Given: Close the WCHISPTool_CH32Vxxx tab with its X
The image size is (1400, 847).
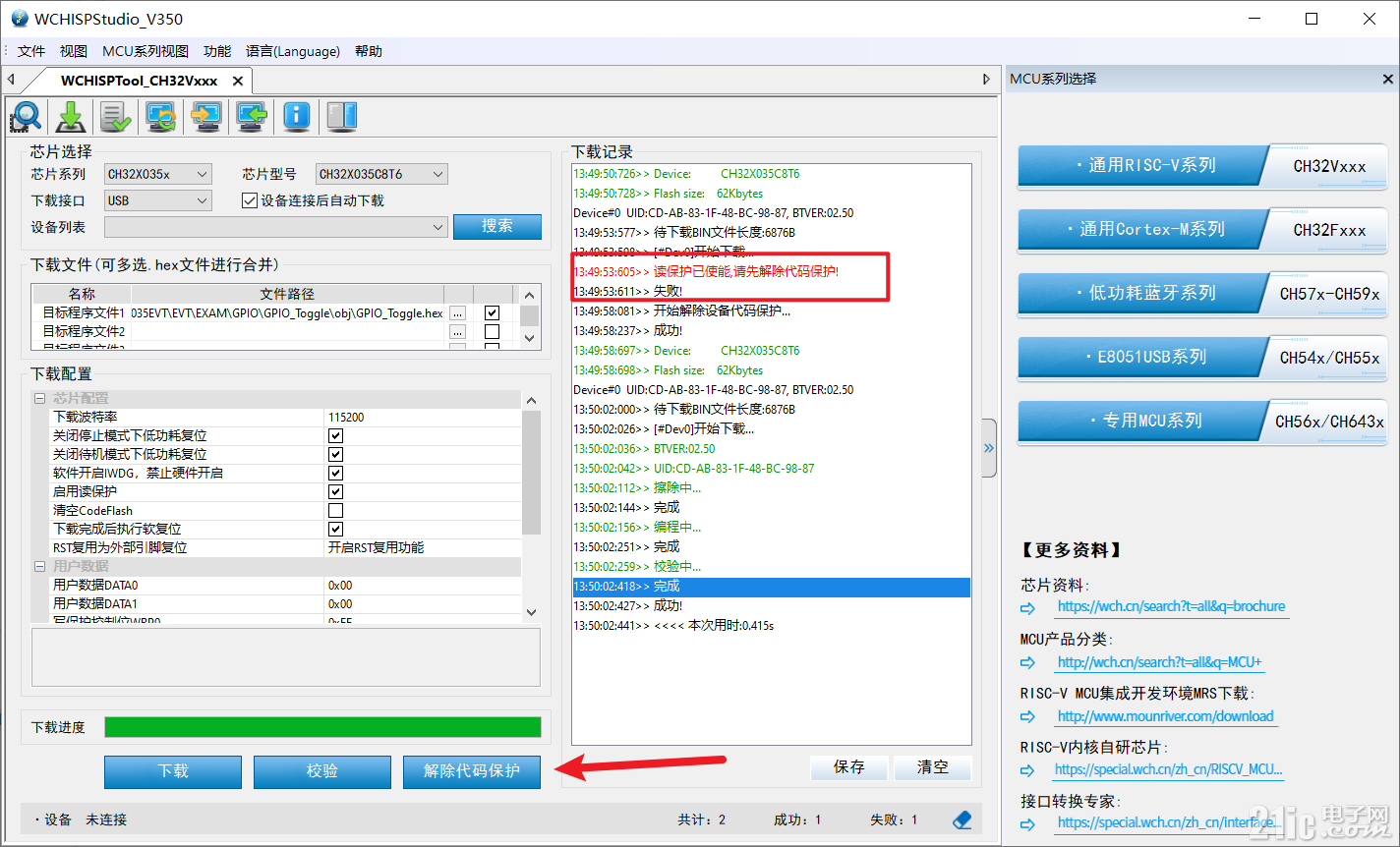Looking at the screenshot, I should click(238, 81).
